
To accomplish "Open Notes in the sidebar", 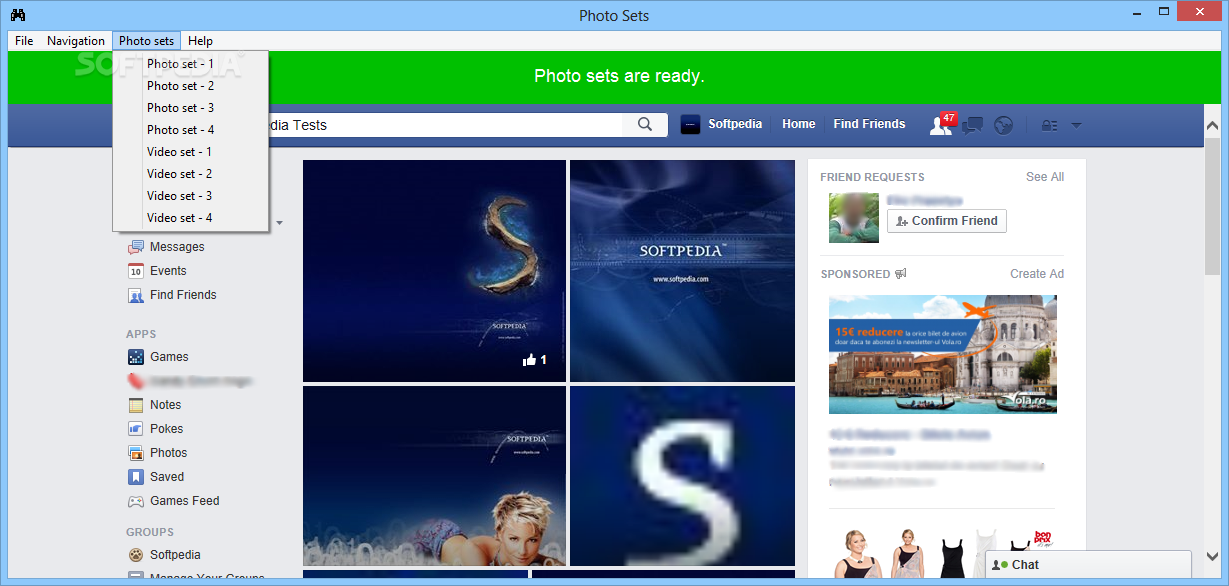I will [x=165, y=405].
